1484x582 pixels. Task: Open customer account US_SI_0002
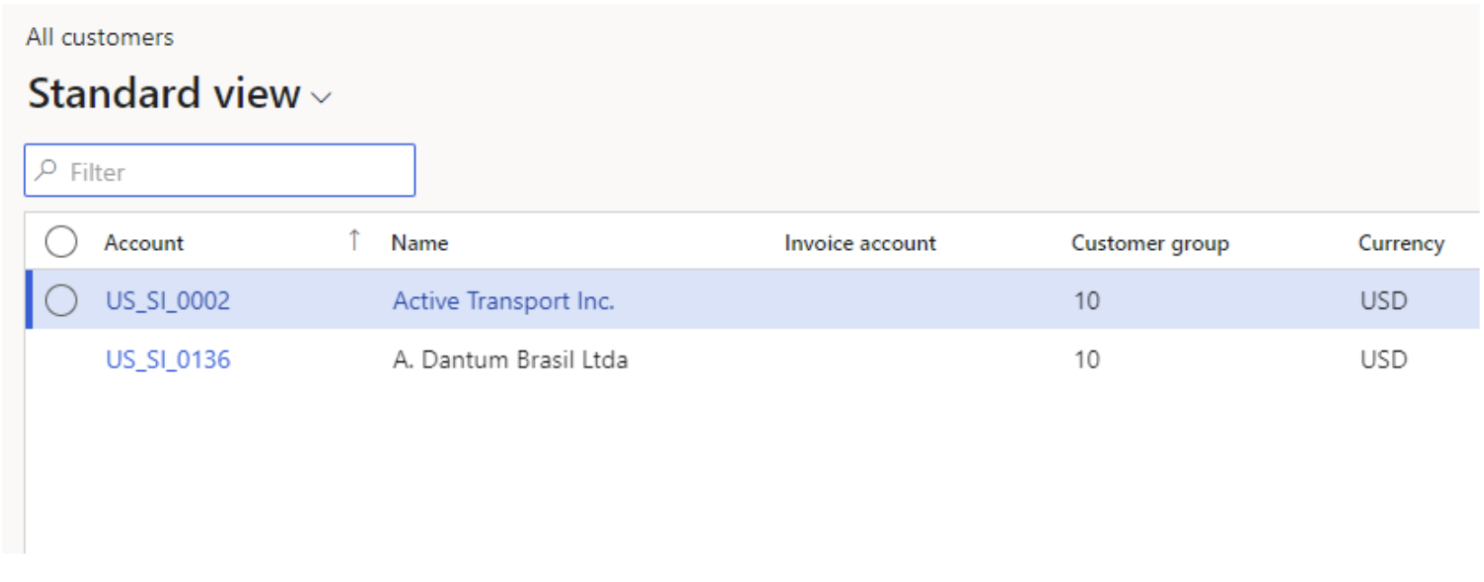tap(168, 301)
